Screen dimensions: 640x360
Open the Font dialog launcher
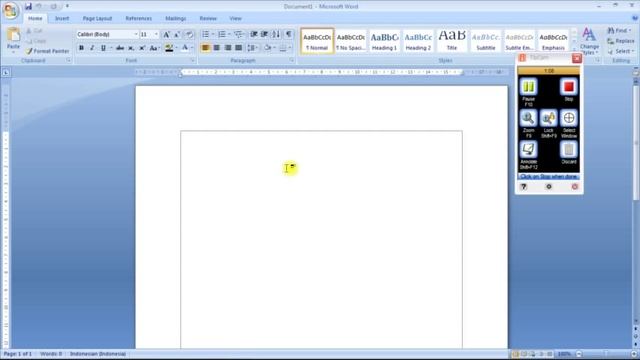(193, 60)
